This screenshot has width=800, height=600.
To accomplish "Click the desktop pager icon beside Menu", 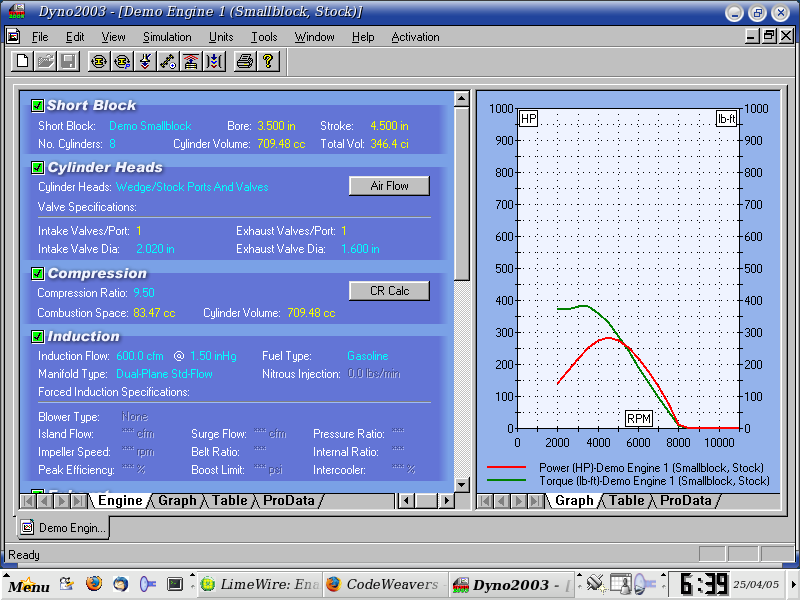I will point(67,583).
